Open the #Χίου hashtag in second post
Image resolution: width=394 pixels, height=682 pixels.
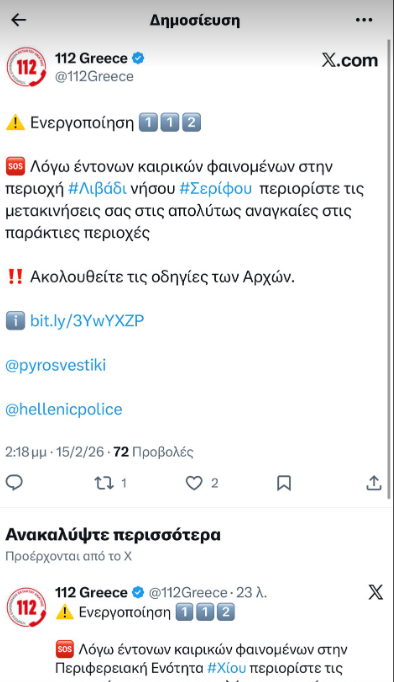pos(227,668)
